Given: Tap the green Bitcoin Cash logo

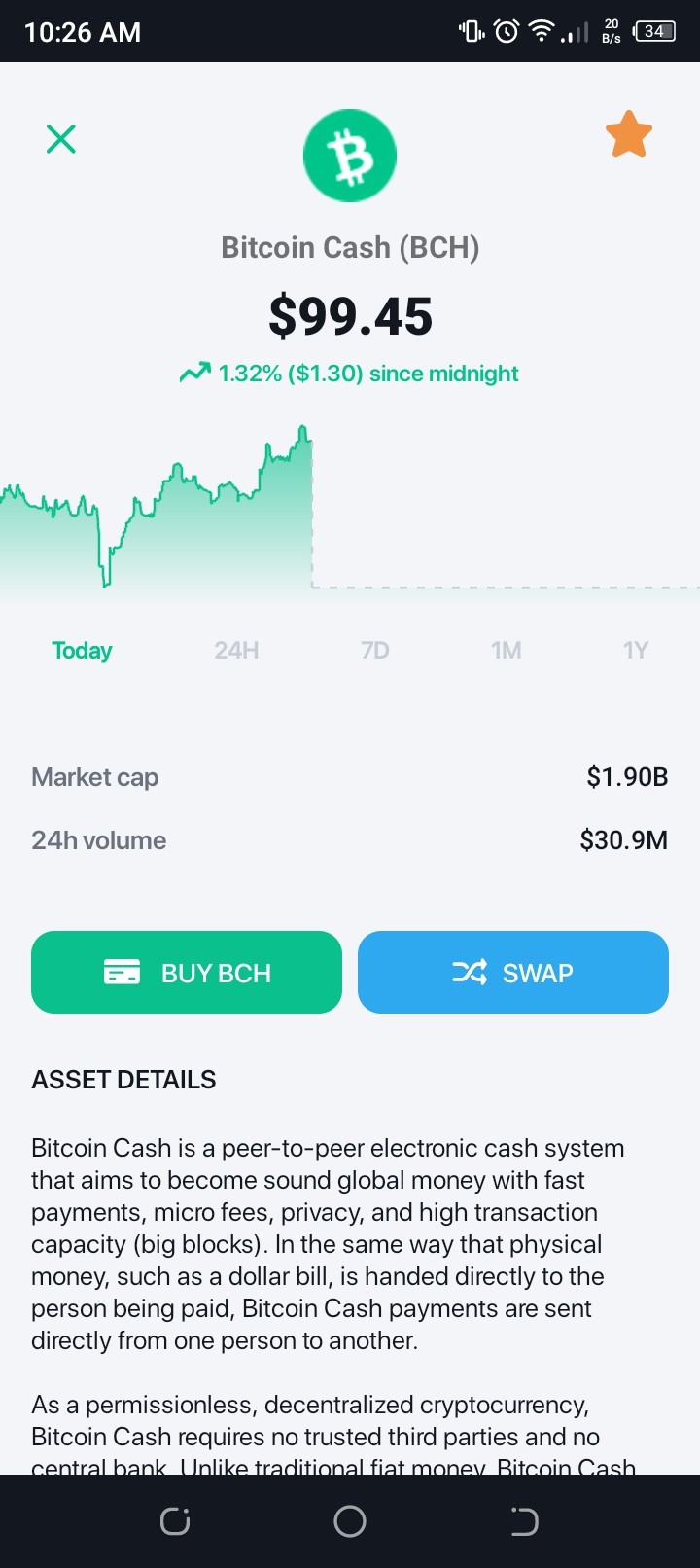Looking at the screenshot, I should click(350, 156).
